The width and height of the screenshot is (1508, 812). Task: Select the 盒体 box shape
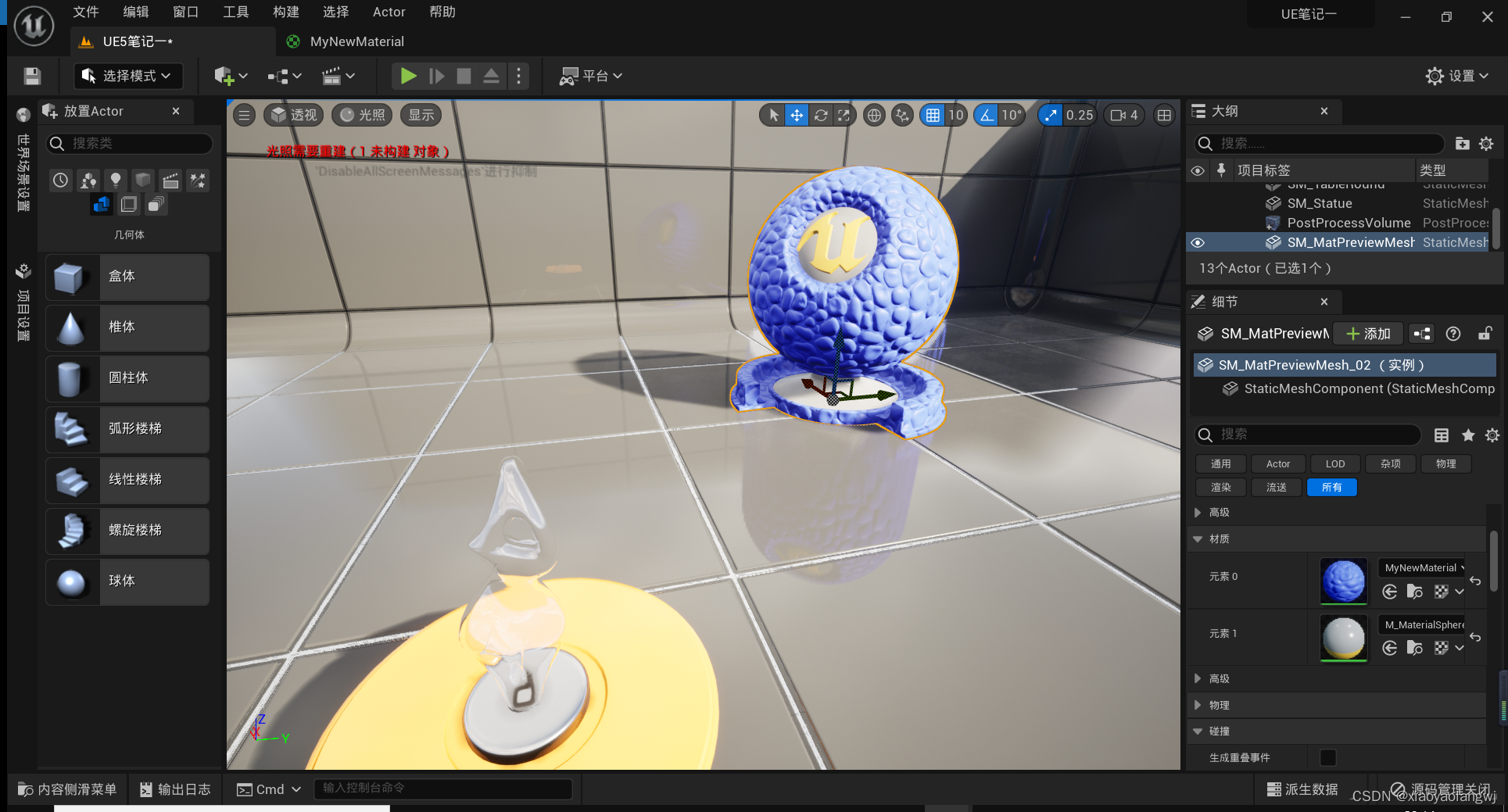(127, 277)
